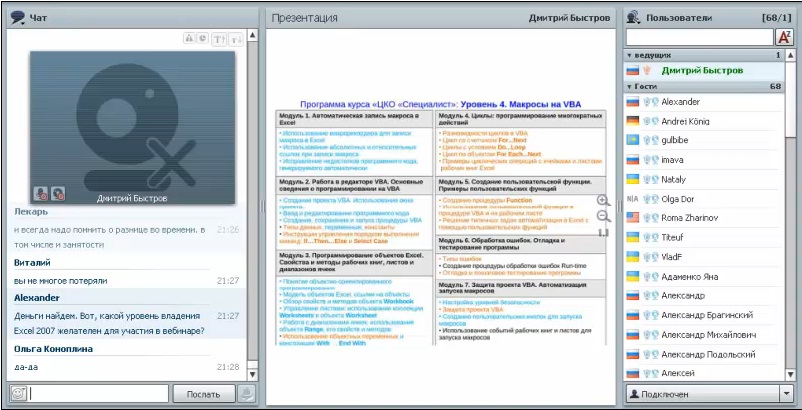Viewport: 802px width, 410px height.
Task: Click the second status icon in Алексей's row
Action: tap(655, 374)
